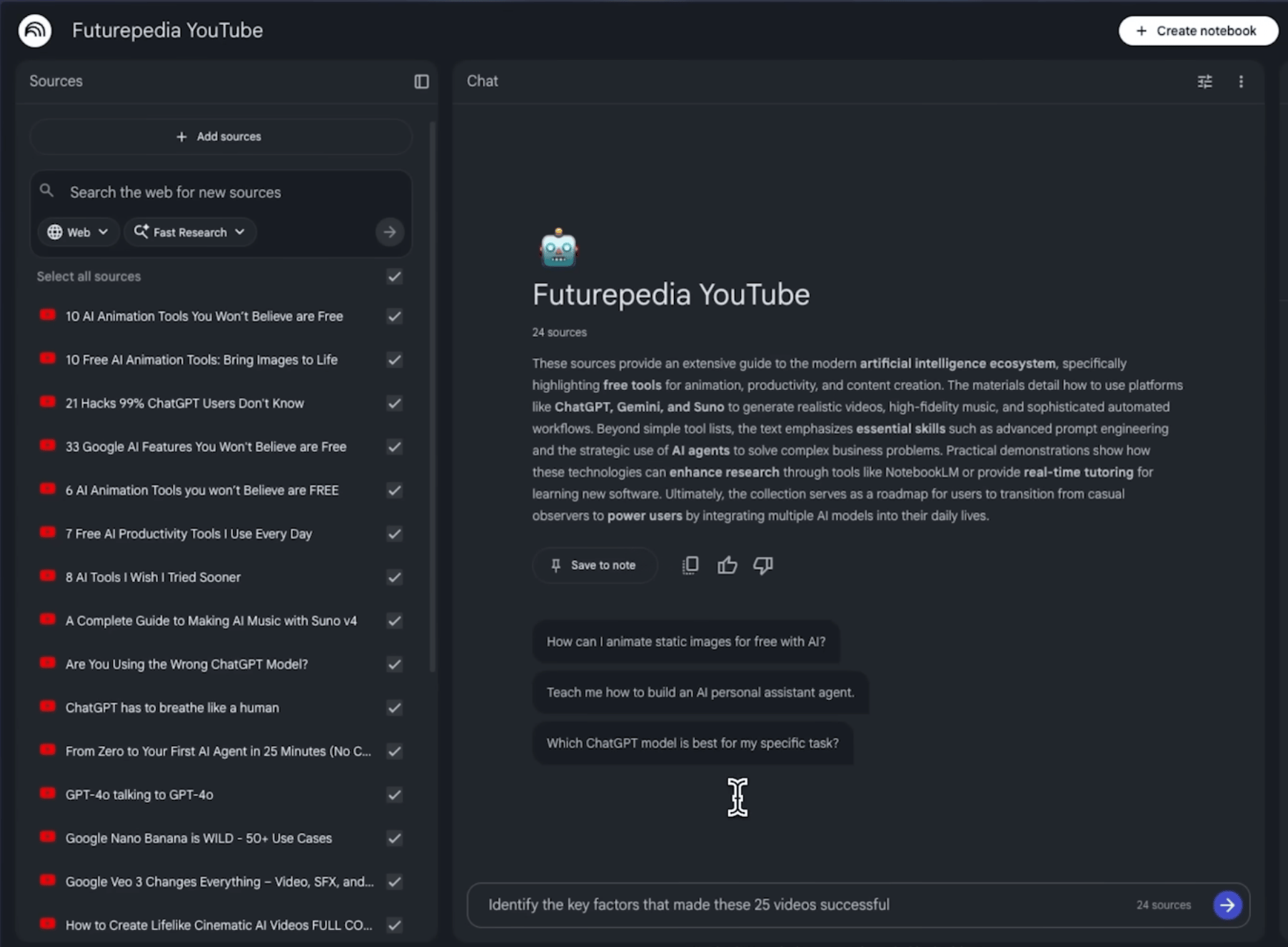Screen dimensions: 1288x947
Task: Copy the notebook summary to clipboard
Action: click(x=690, y=566)
